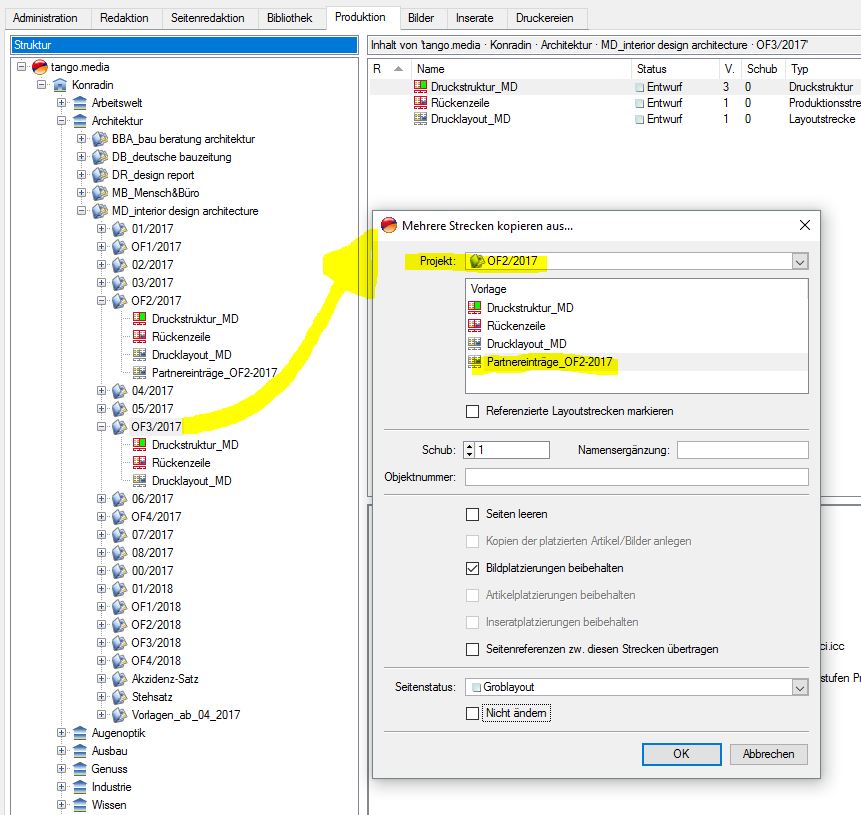Click Drucklayout_MD icon under OF3/2017 in tree
This screenshot has width=861, height=815.
point(140,481)
